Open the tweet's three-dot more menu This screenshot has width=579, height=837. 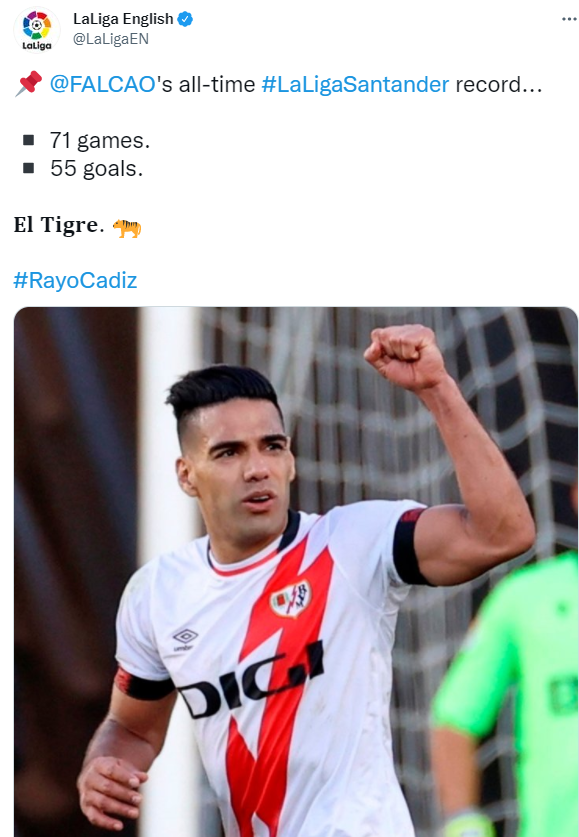(569, 19)
